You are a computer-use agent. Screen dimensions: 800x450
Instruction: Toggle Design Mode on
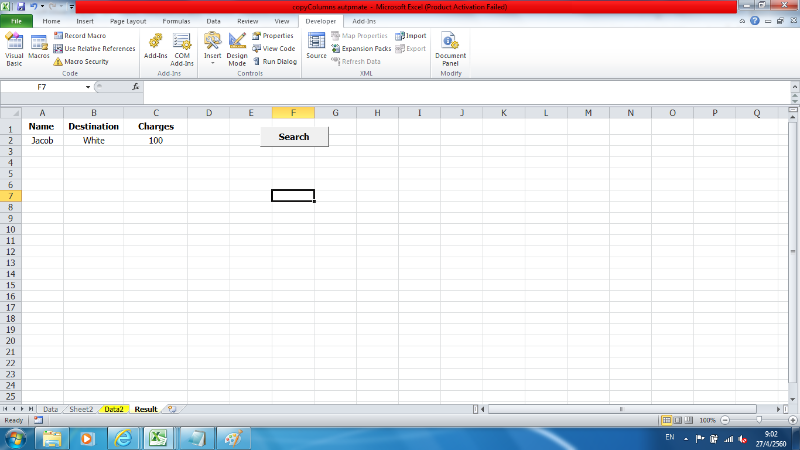pos(237,47)
